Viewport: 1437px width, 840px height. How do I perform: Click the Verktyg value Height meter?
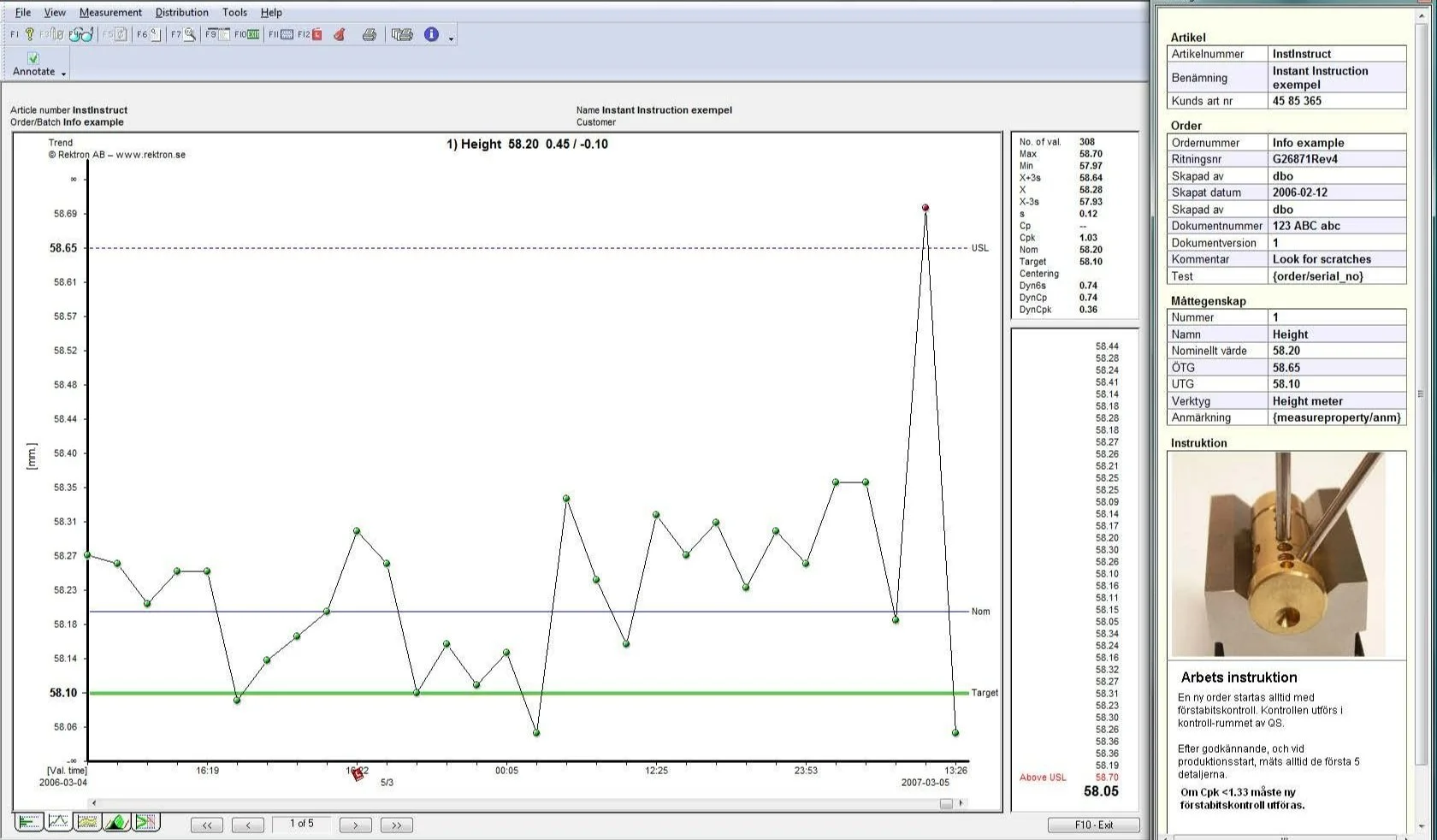click(1307, 401)
